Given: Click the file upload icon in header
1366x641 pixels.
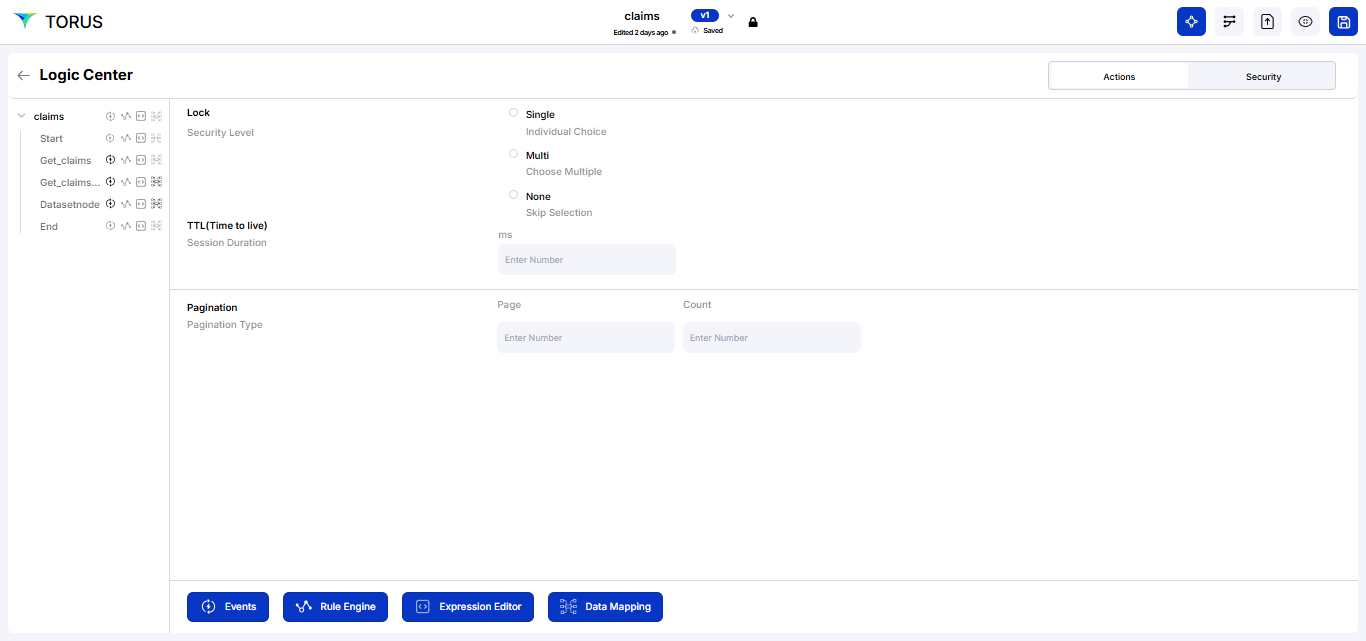Looking at the screenshot, I should coord(1267,22).
